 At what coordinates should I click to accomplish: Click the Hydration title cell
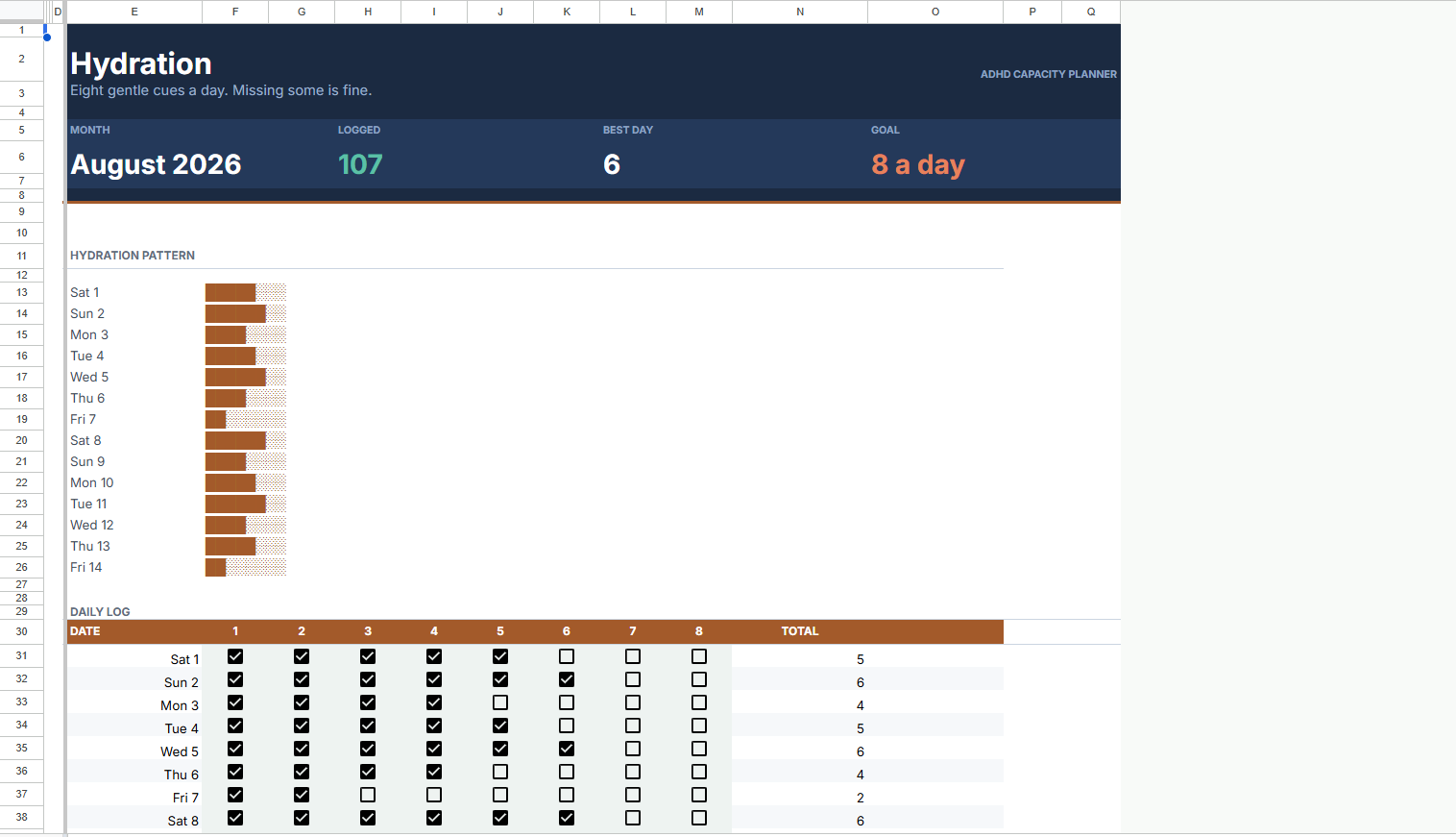pos(141,63)
